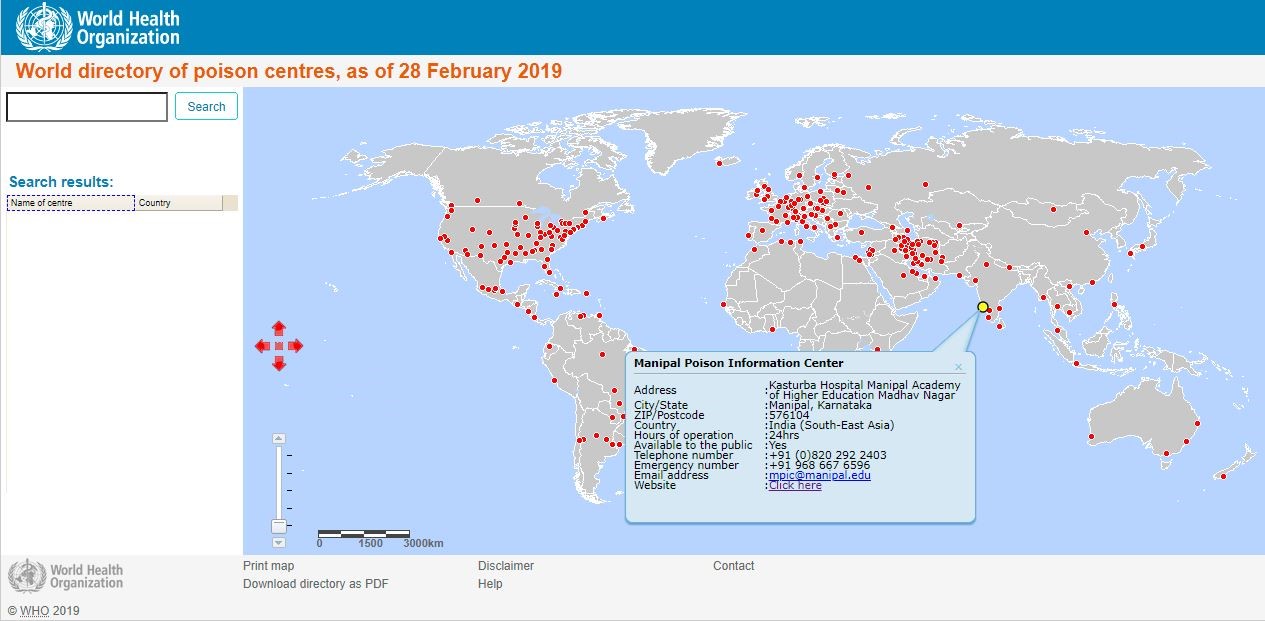Open the mpic@manipal.edu email link

(819, 476)
